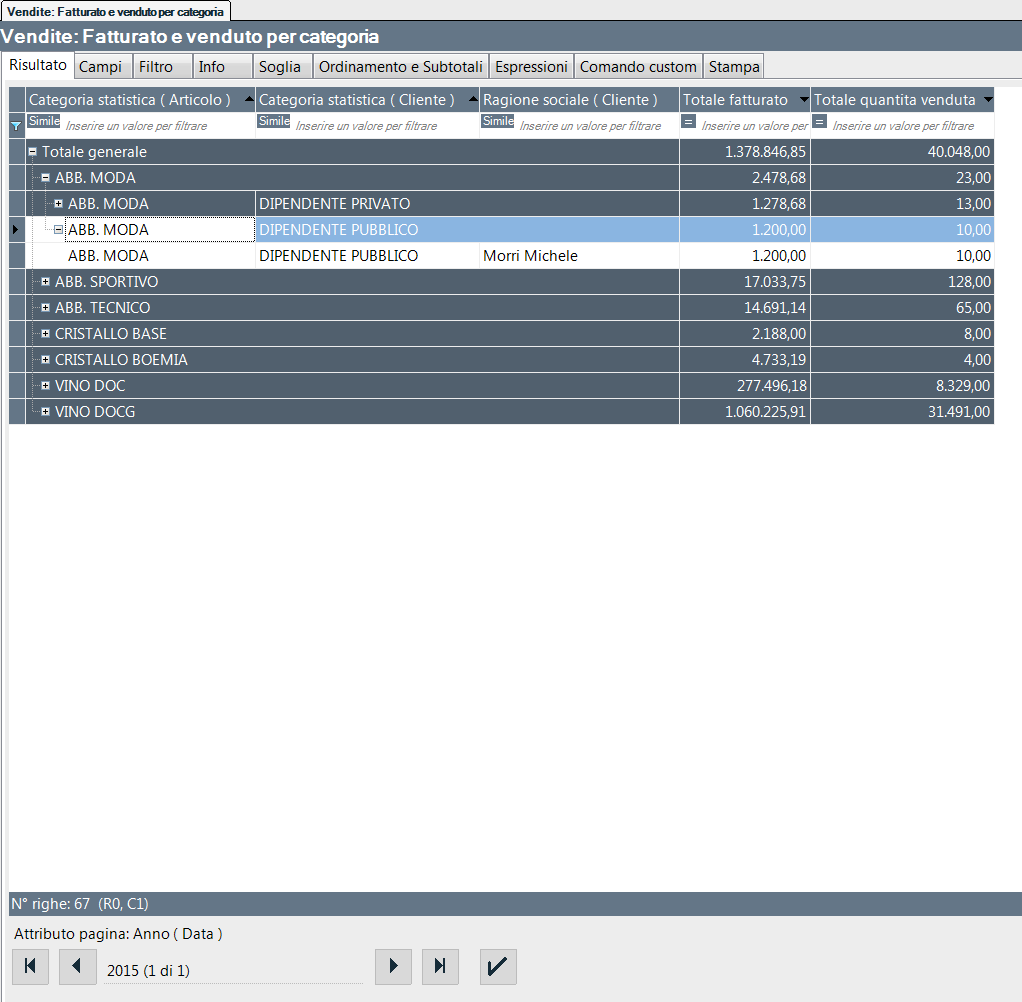Switch to Ordinamento e Subtotali tab
The width and height of the screenshot is (1022, 1002).
(x=401, y=67)
